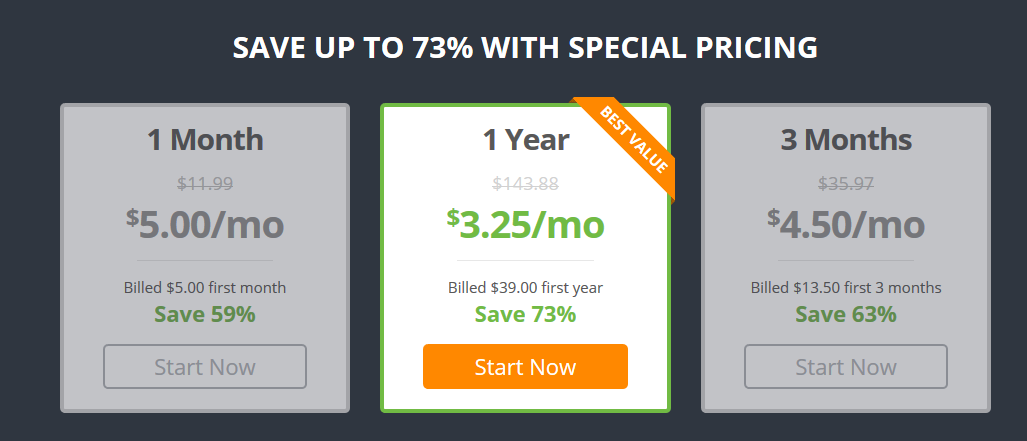The image size is (1027, 441).
Task: Click the $5.00/mo price
Action: point(205,224)
